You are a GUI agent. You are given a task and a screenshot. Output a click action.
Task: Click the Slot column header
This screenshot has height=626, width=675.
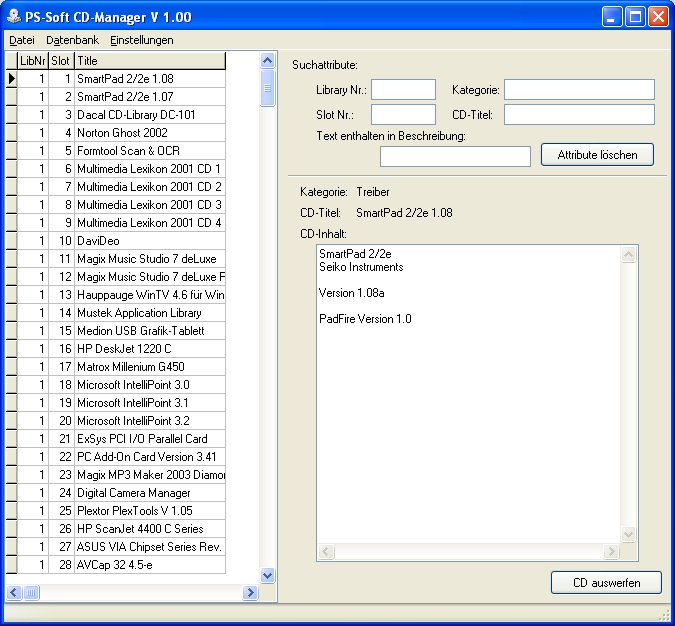(x=61, y=61)
